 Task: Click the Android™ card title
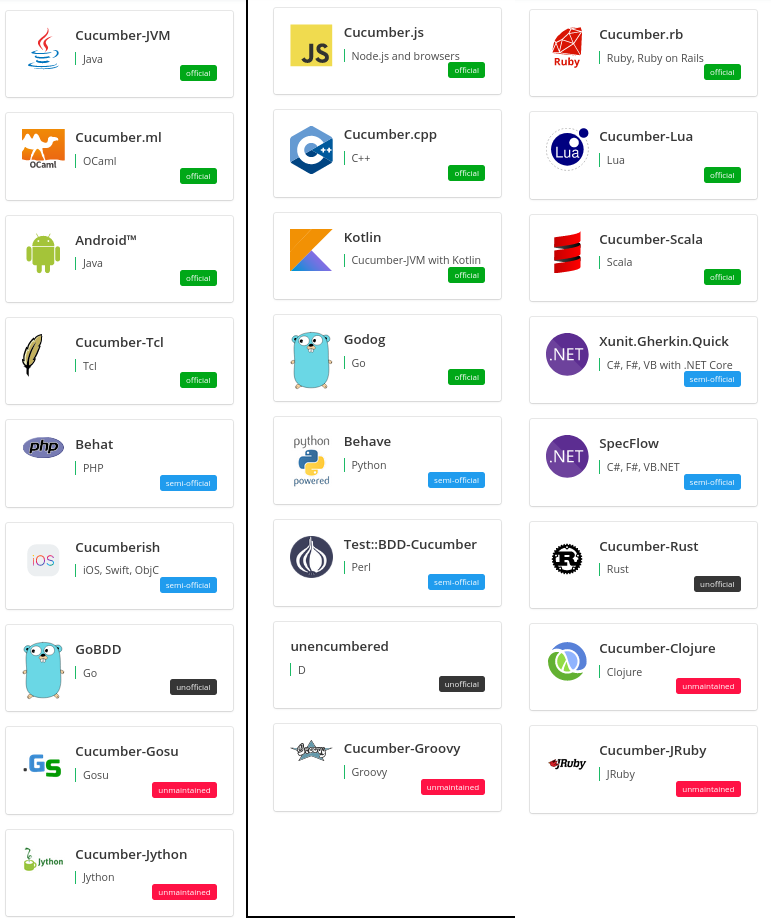coord(106,240)
